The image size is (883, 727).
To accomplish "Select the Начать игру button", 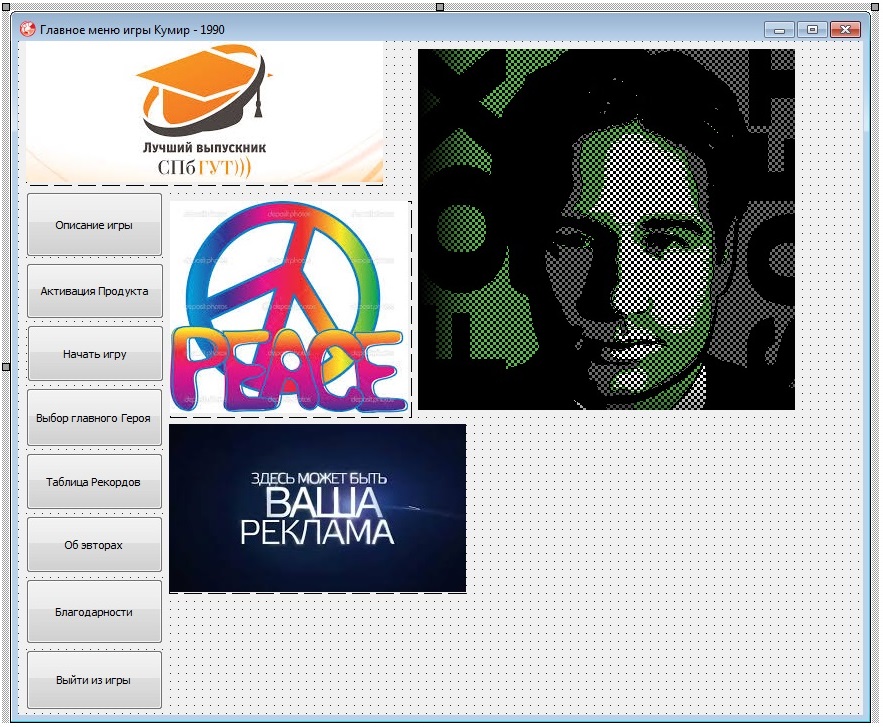I will 95,354.
